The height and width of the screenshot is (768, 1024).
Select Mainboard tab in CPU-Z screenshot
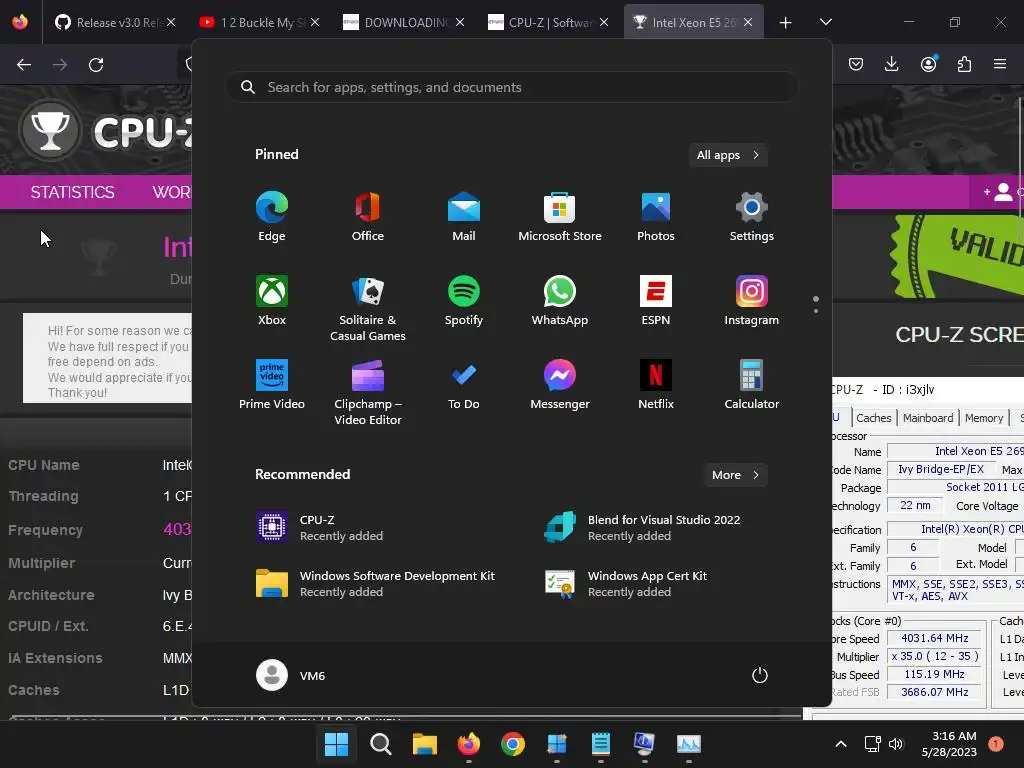coord(928,418)
